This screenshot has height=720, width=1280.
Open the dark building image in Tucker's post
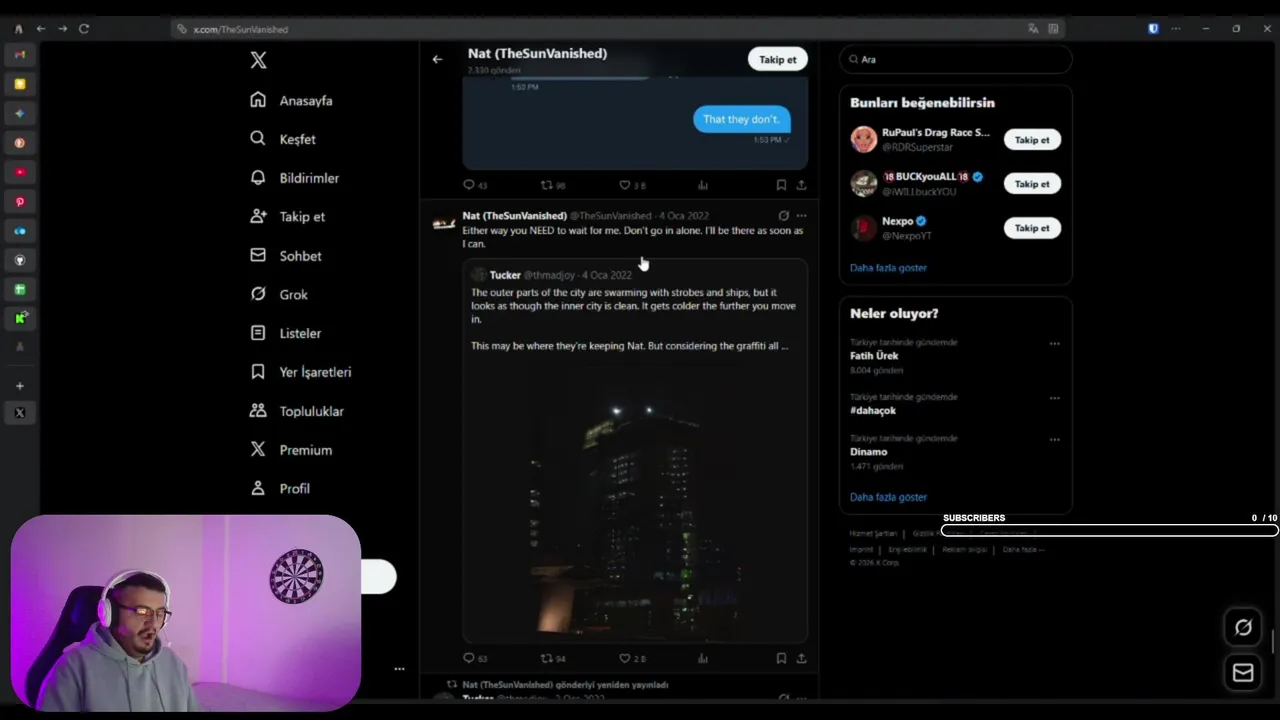click(x=635, y=500)
